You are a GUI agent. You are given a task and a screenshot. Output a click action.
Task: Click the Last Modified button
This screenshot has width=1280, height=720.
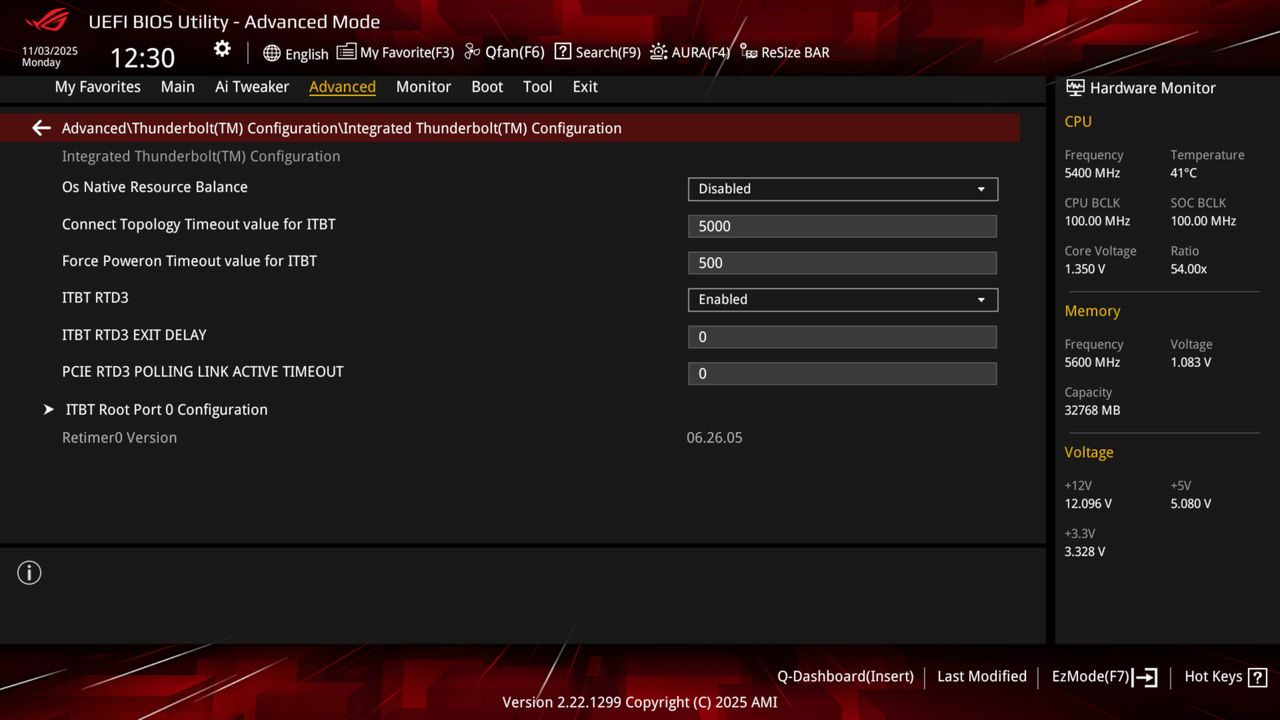(981, 676)
